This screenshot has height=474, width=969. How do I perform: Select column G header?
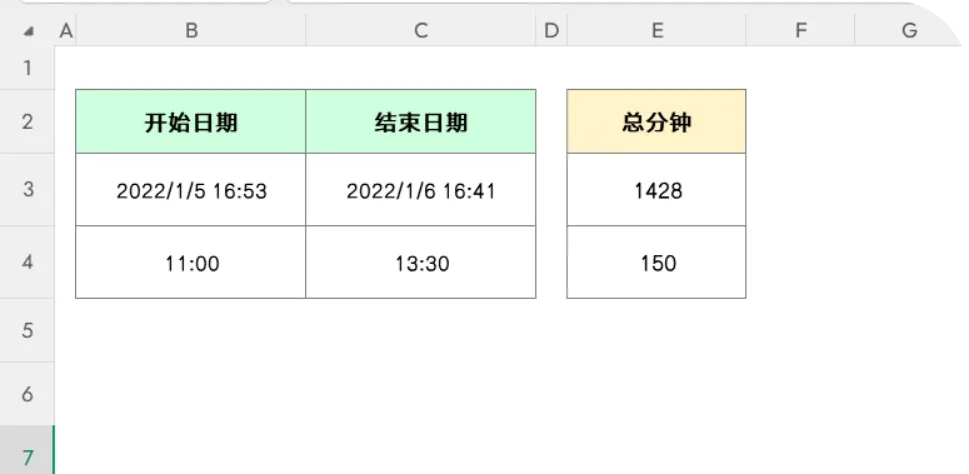[x=909, y=30]
